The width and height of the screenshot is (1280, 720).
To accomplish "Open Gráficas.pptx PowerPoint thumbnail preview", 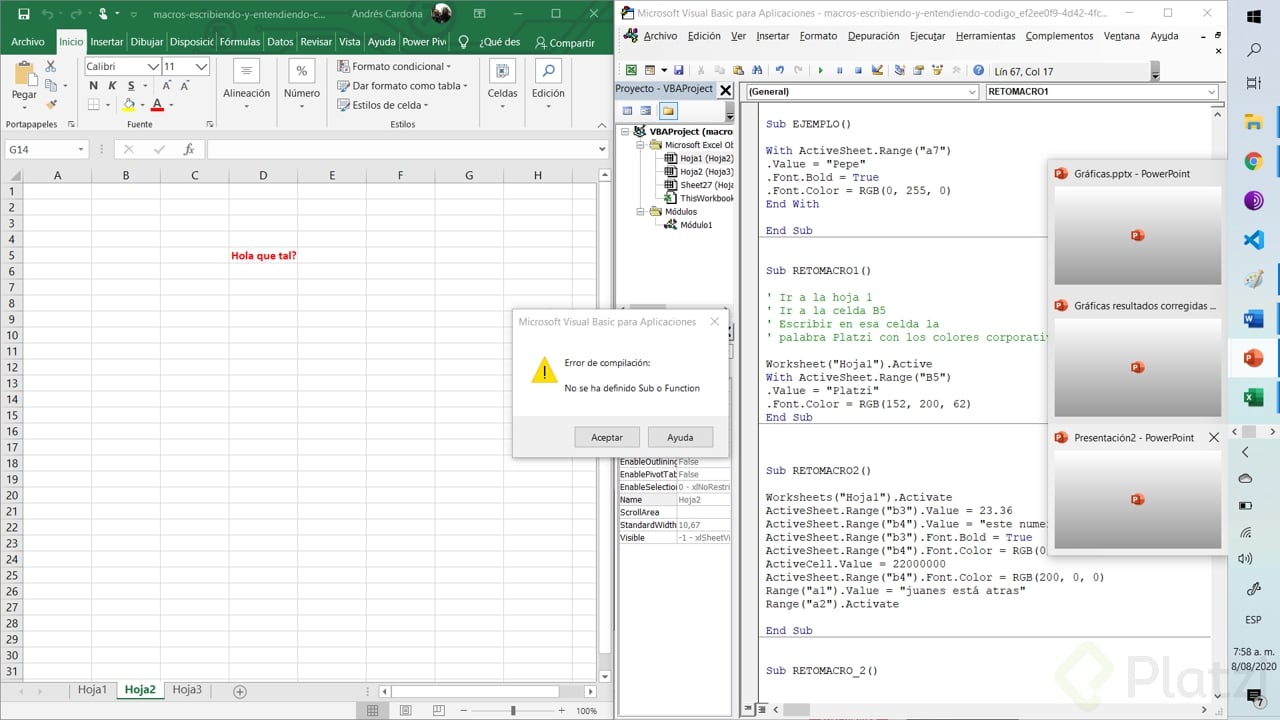I will (x=1137, y=236).
